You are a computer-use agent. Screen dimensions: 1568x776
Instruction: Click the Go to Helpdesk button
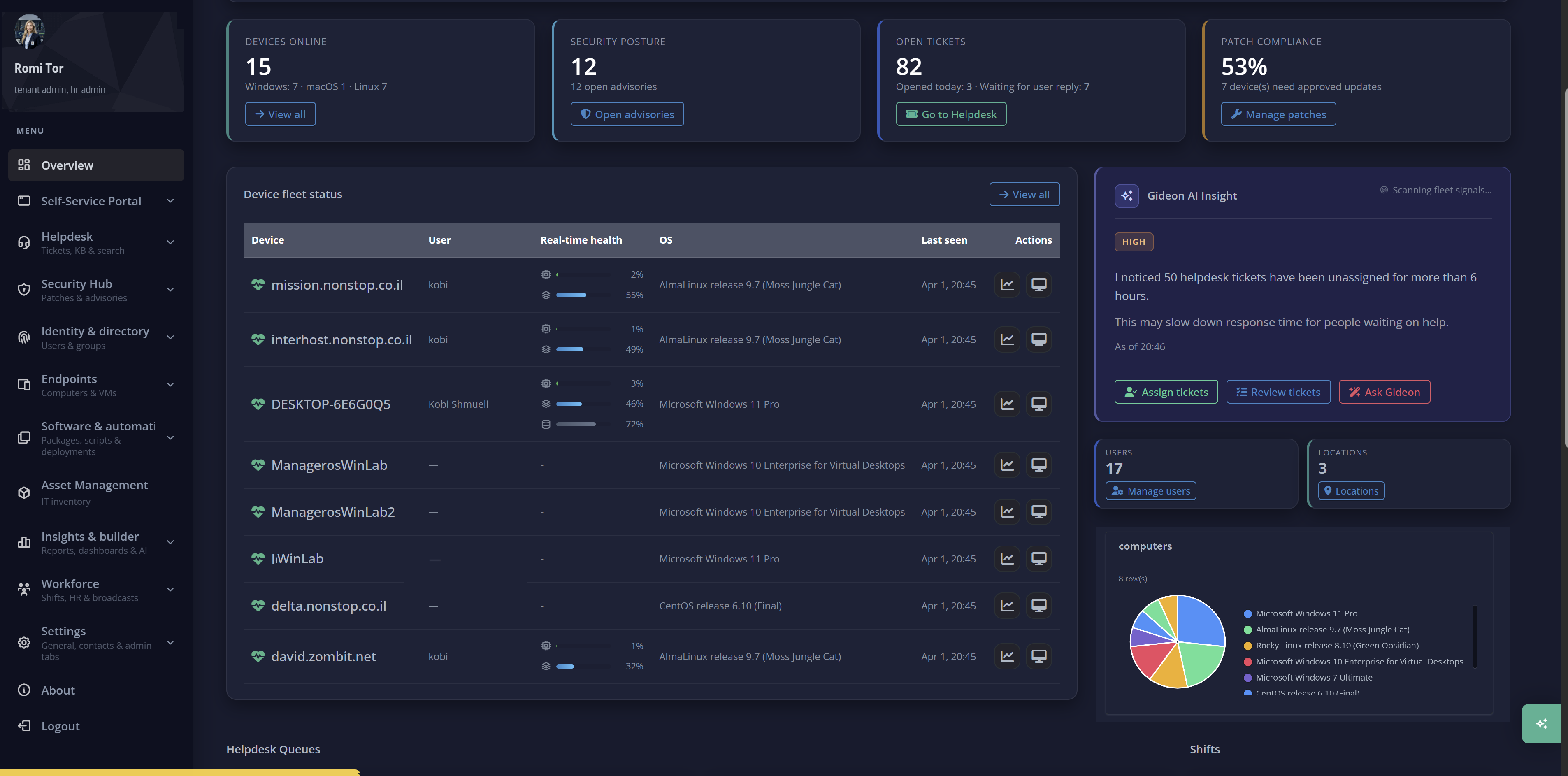(x=951, y=114)
